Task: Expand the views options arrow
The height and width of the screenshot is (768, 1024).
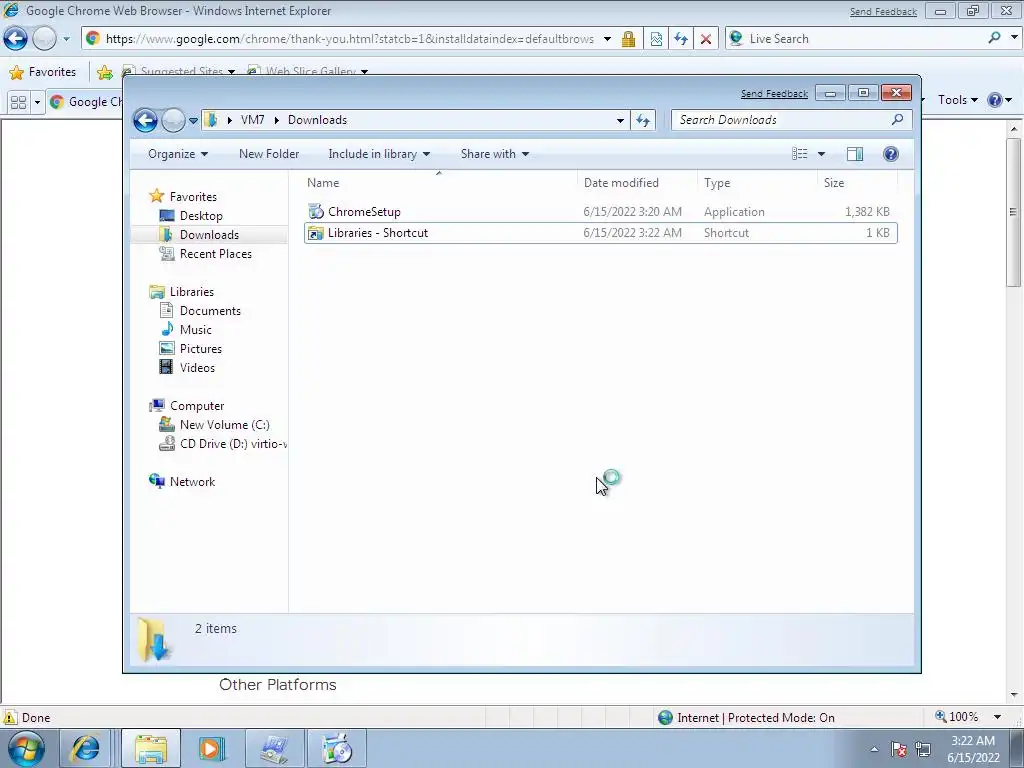Action: [822, 154]
